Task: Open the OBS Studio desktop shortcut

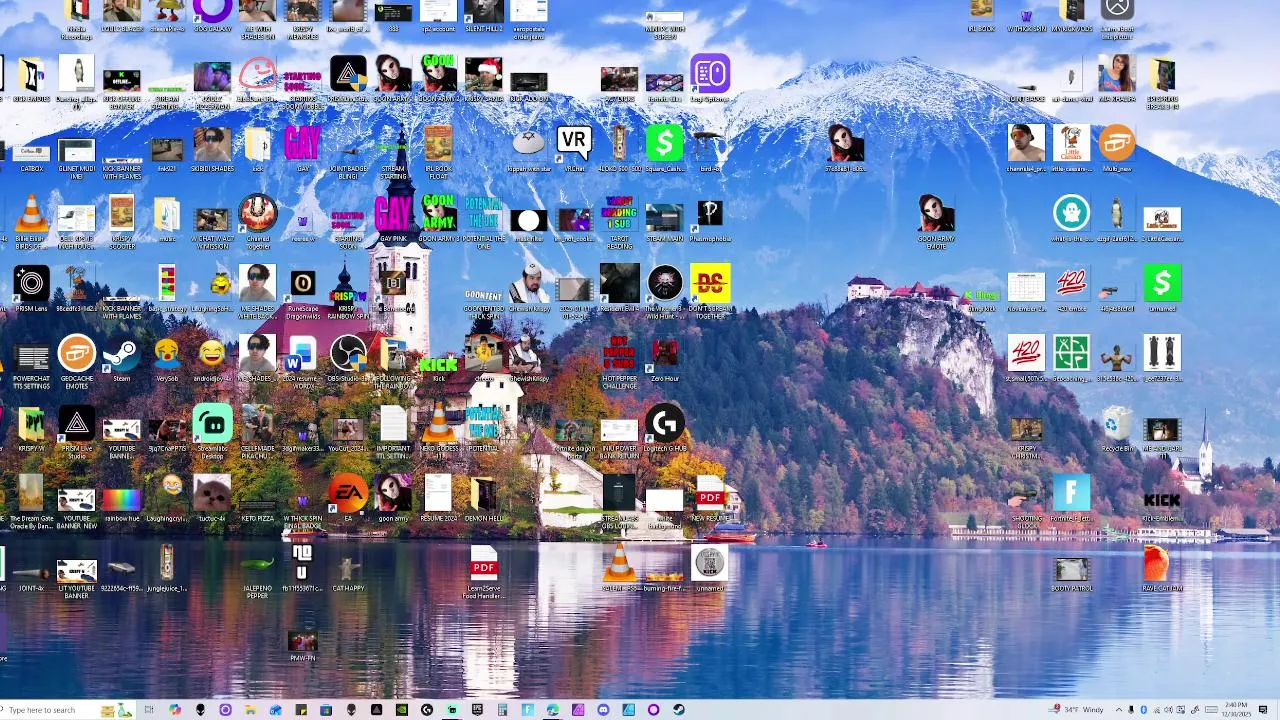Action: [348, 360]
